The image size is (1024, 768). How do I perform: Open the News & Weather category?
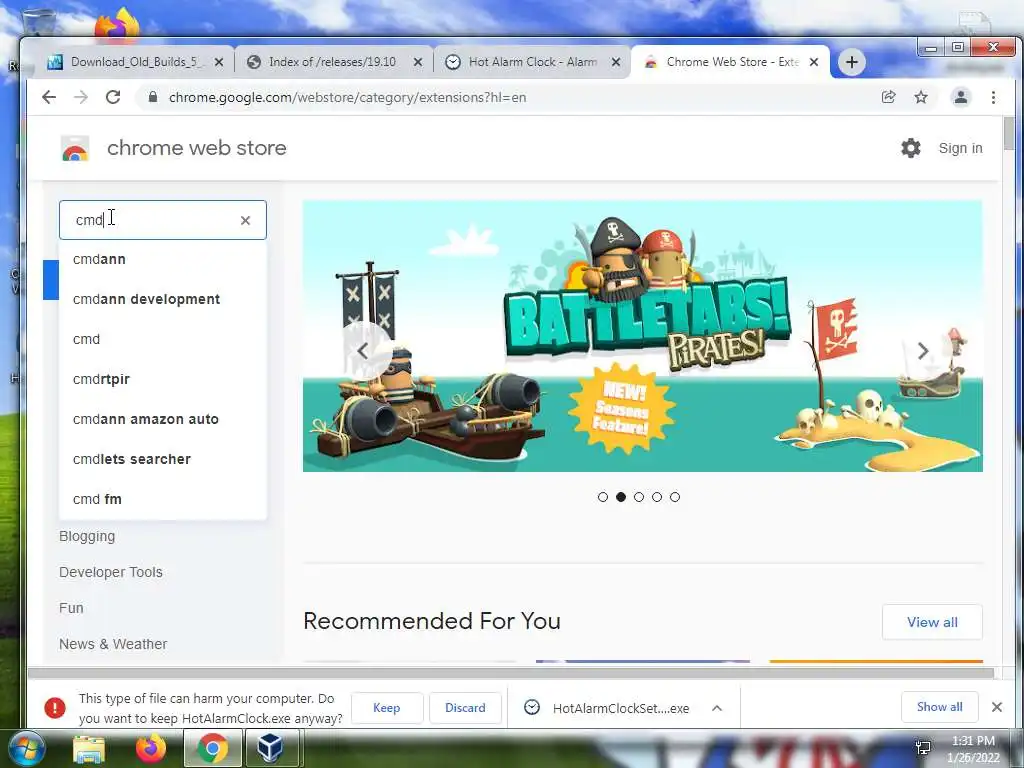(113, 644)
